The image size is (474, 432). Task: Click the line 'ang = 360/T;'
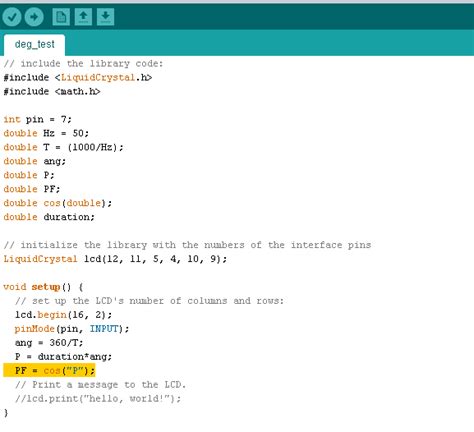(x=49, y=343)
